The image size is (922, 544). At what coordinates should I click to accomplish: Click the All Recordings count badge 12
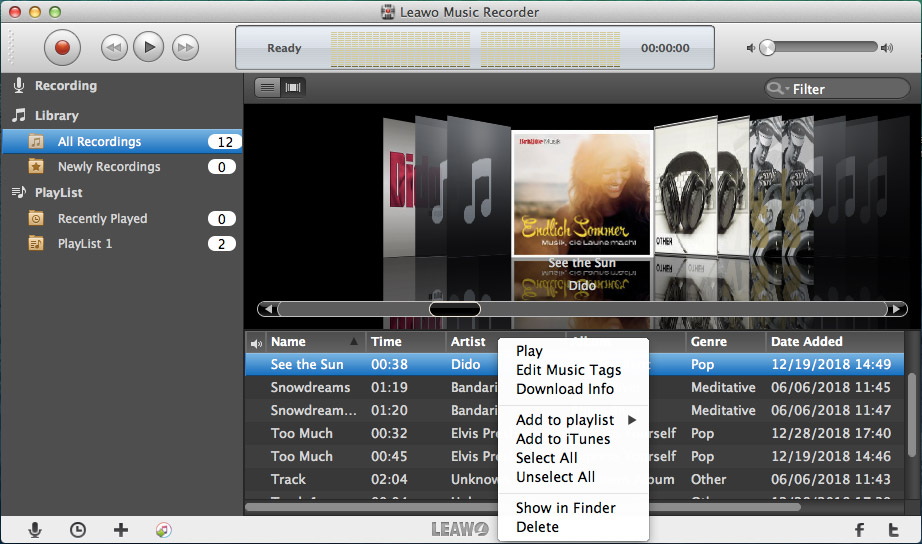(x=224, y=142)
